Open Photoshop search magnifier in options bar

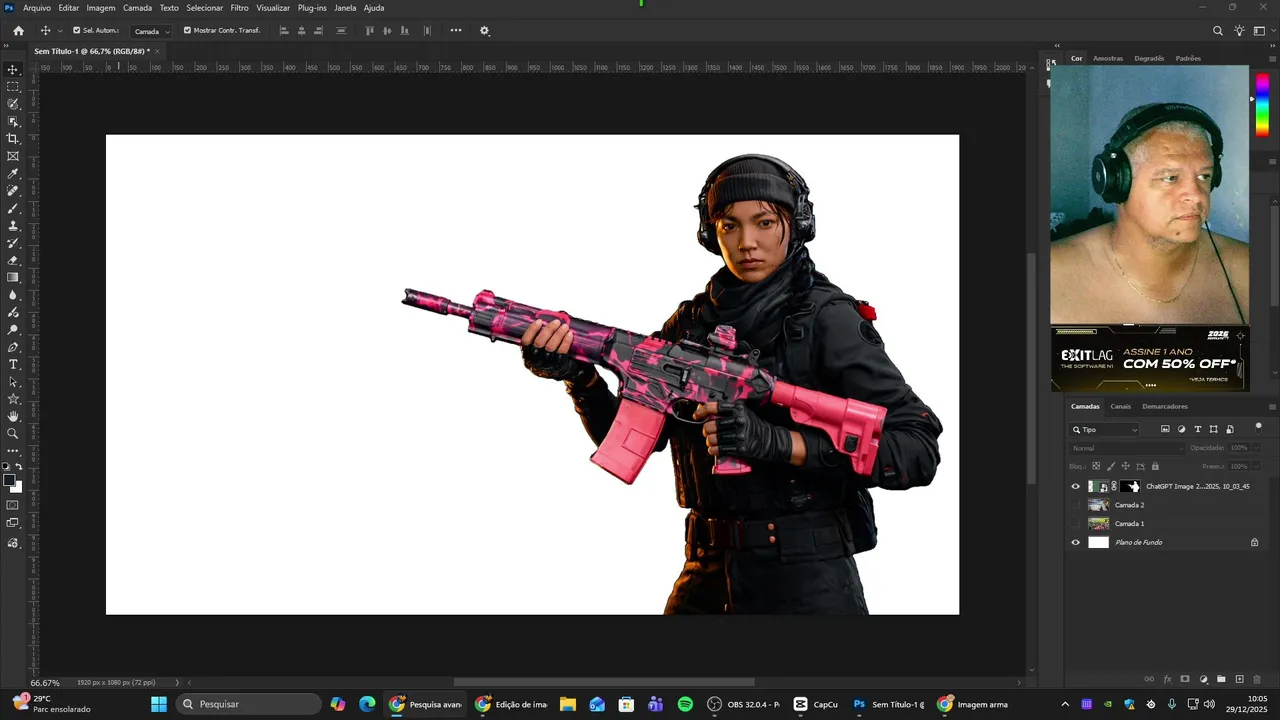(1218, 30)
